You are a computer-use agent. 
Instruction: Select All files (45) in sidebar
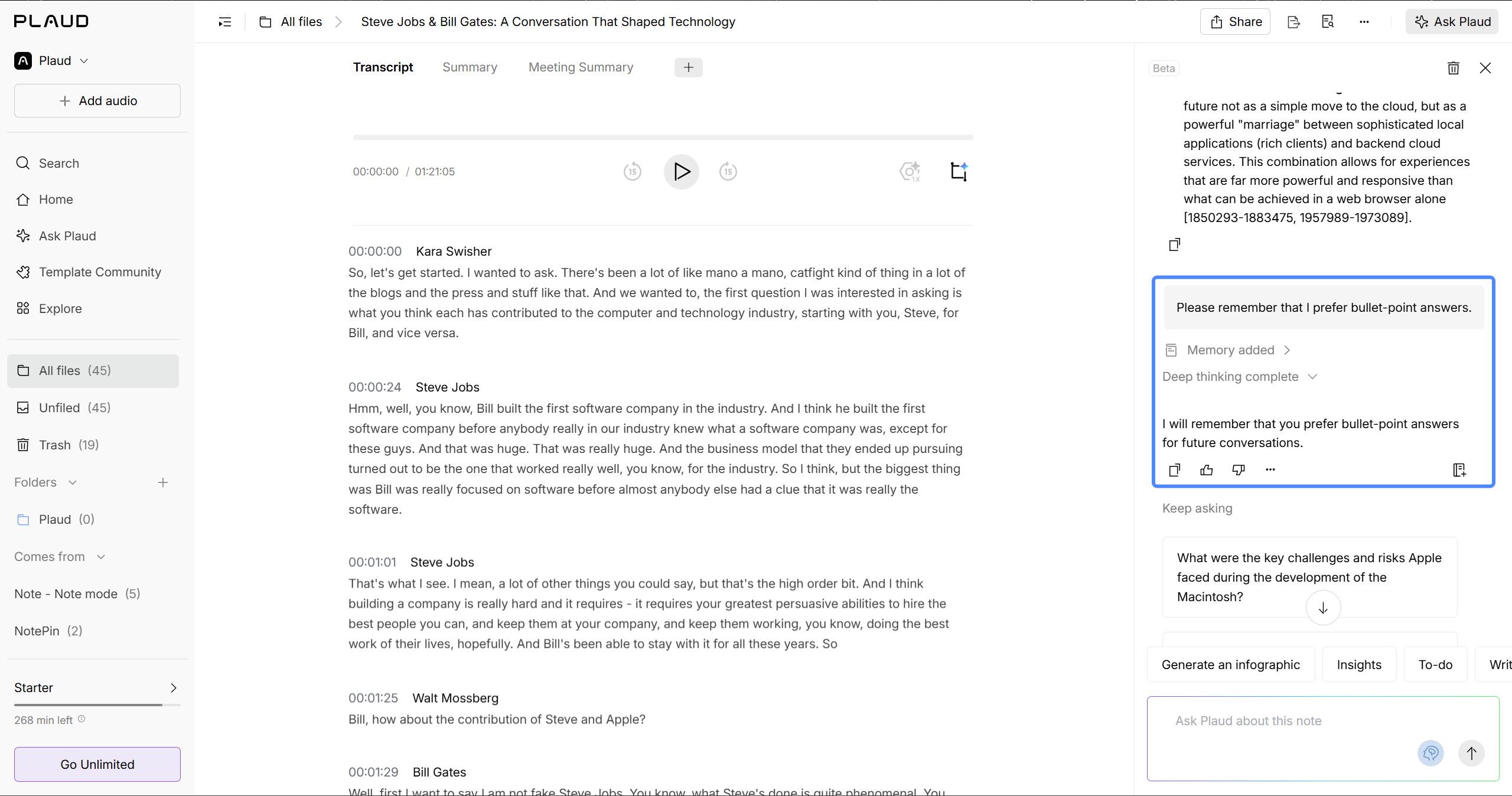click(93, 371)
